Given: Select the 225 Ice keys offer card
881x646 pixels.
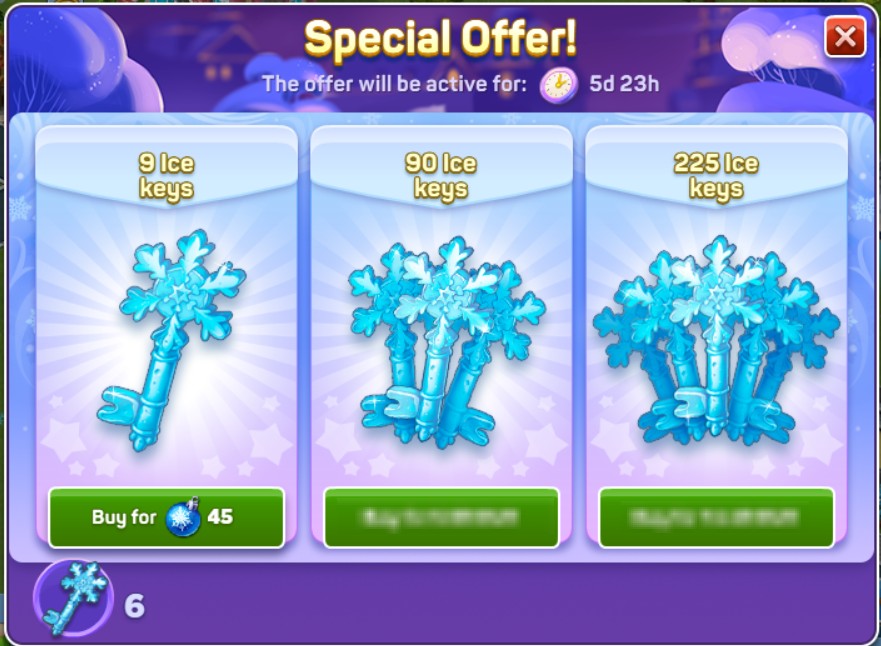Looking at the screenshot, I should [x=716, y=337].
